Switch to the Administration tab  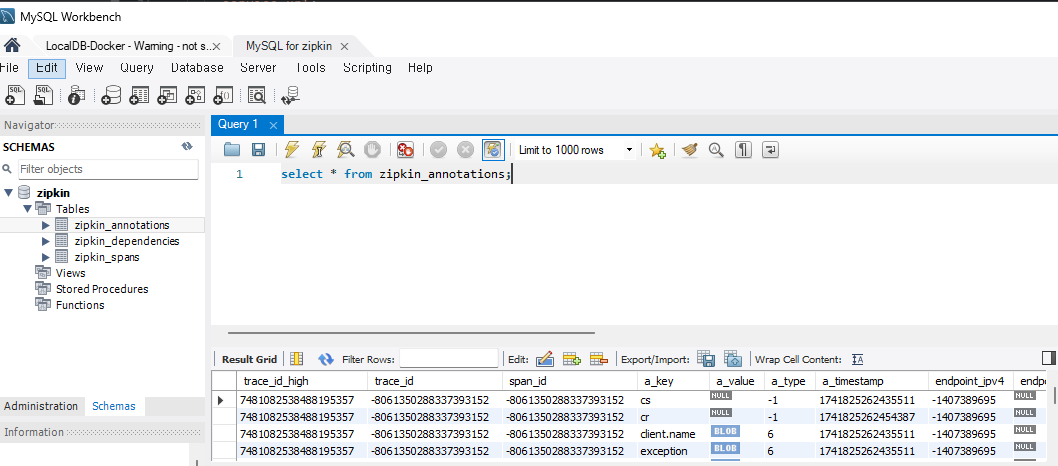click(x=41, y=406)
